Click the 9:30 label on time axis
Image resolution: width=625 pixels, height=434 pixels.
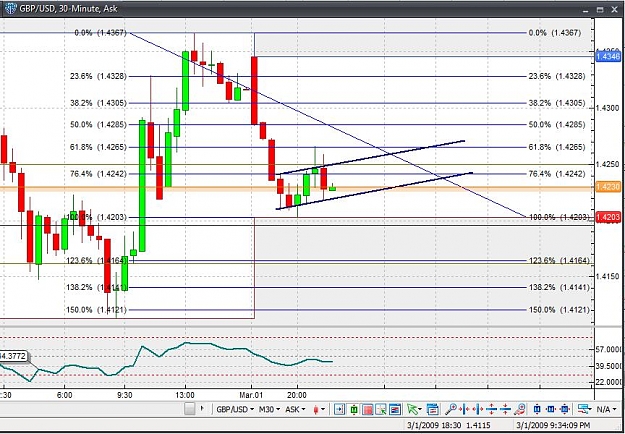tap(125, 395)
